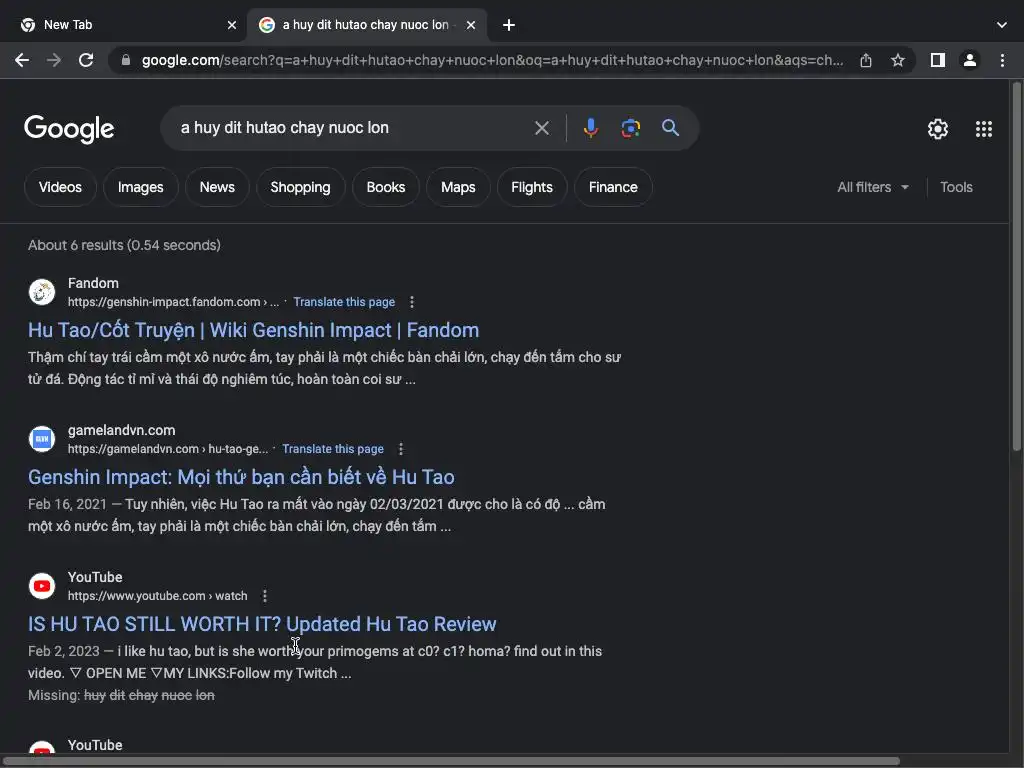
Task: Close the Google search results tab
Action: click(471, 25)
